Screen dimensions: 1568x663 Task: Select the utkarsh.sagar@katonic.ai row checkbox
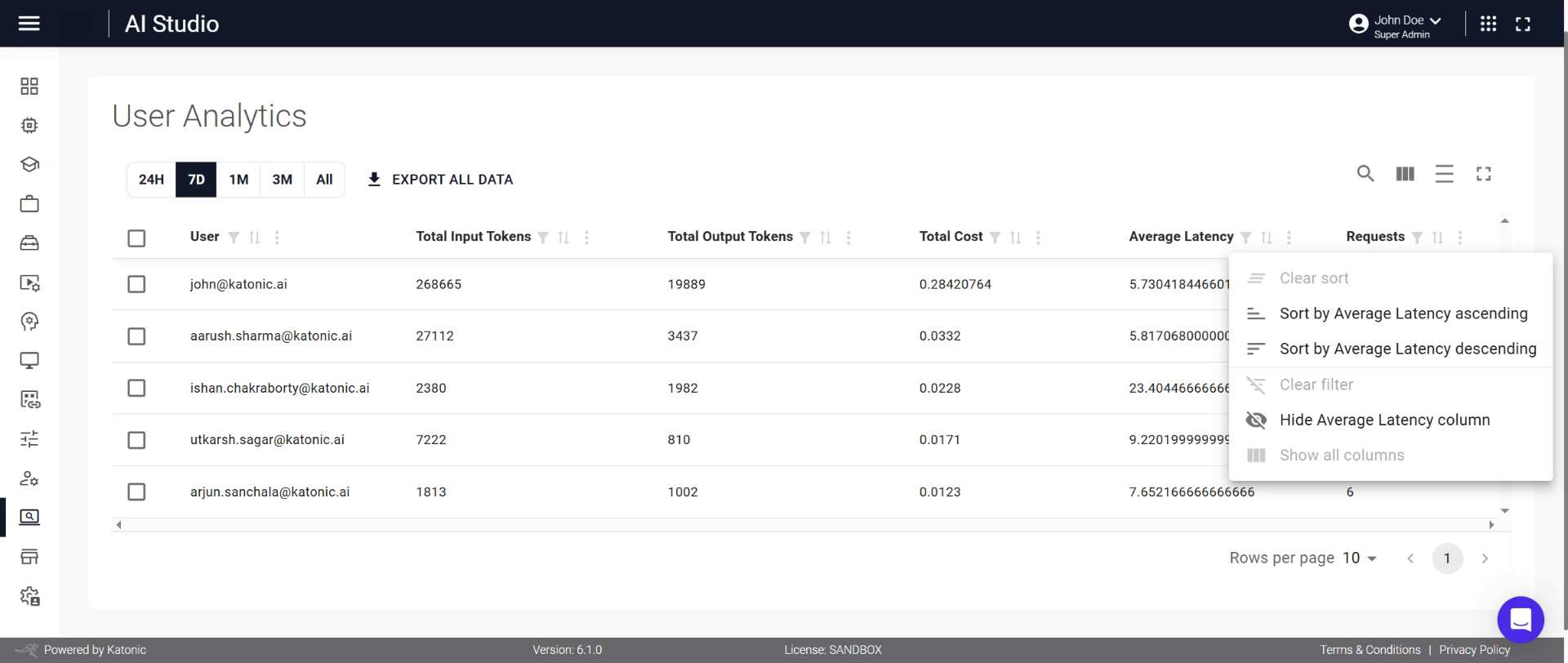136,440
